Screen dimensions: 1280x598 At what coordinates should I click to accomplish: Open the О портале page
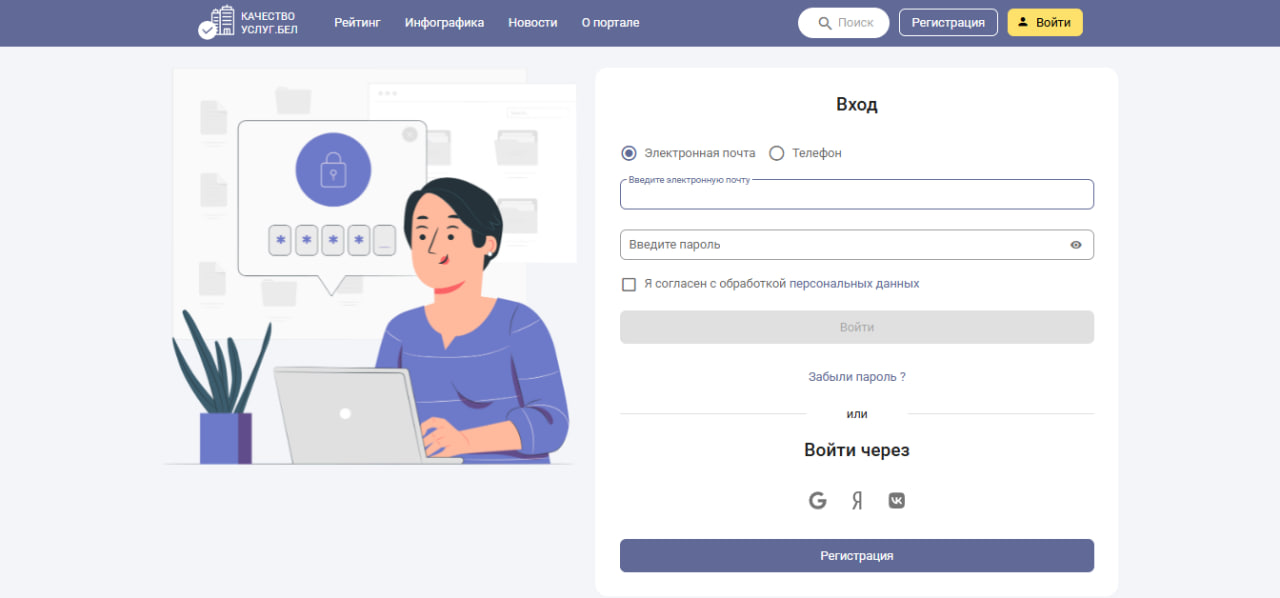611,23
